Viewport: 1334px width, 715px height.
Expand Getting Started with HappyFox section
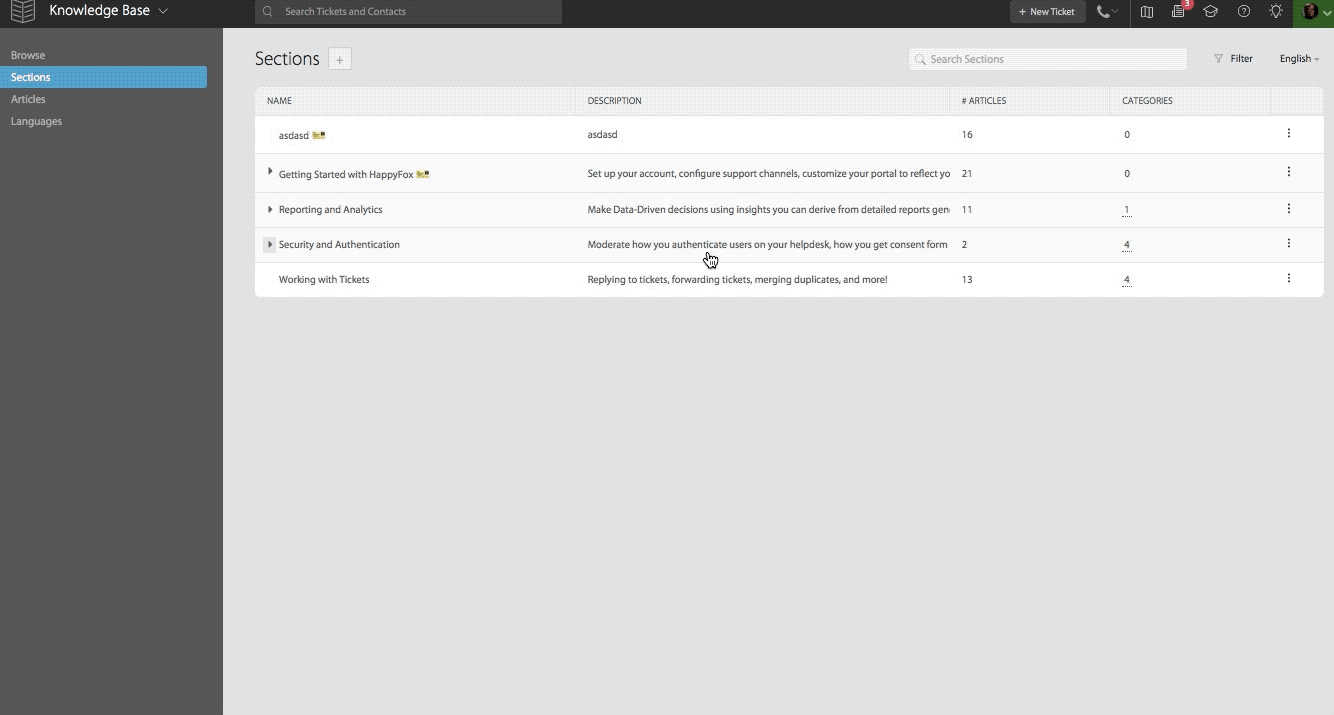coord(270,172)
